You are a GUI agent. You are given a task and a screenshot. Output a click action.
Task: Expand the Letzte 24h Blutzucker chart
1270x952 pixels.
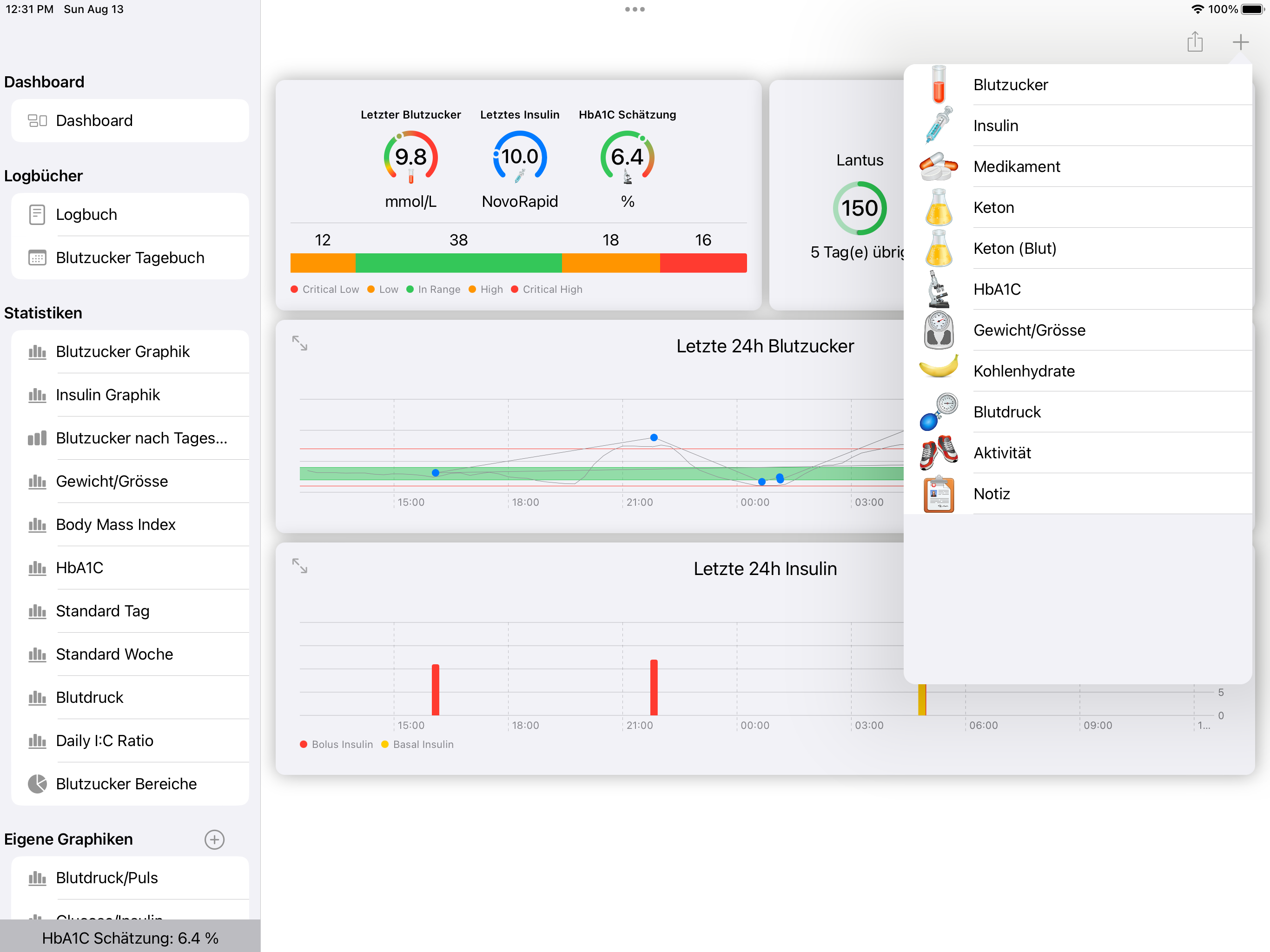300,344
